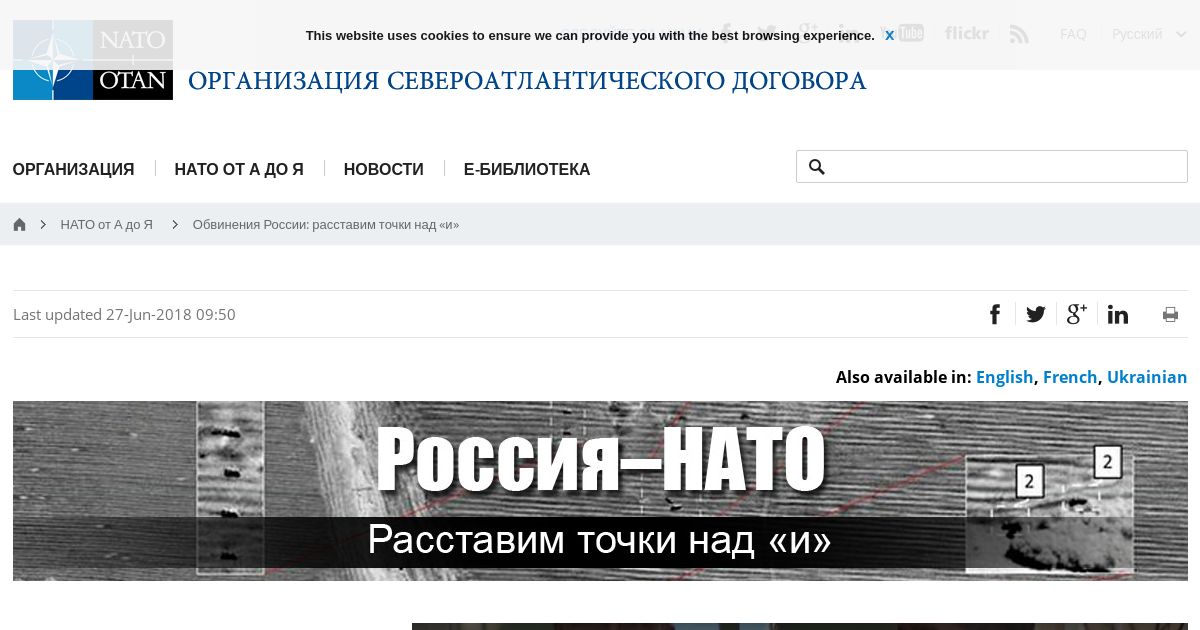The image size is (1200, 630).
Task: Open the Е-БИБЛИОТЕКА menu
Action: 527,169
